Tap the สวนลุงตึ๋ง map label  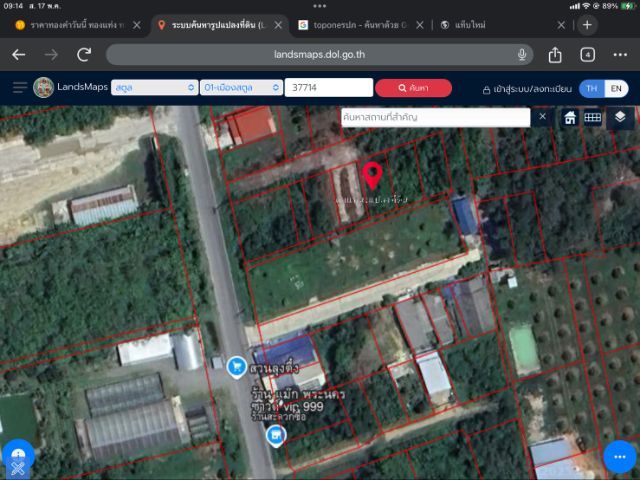(x=274, y=369)
